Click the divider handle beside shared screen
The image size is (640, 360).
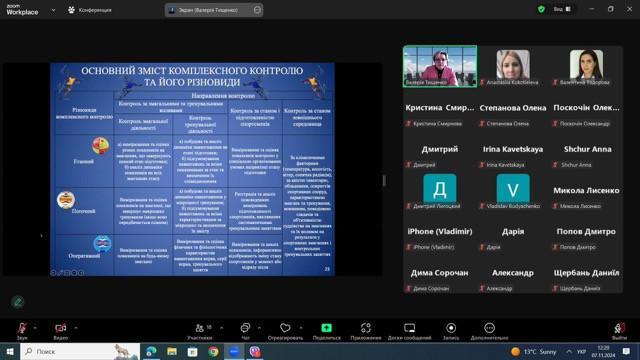(x=384, y=180)
